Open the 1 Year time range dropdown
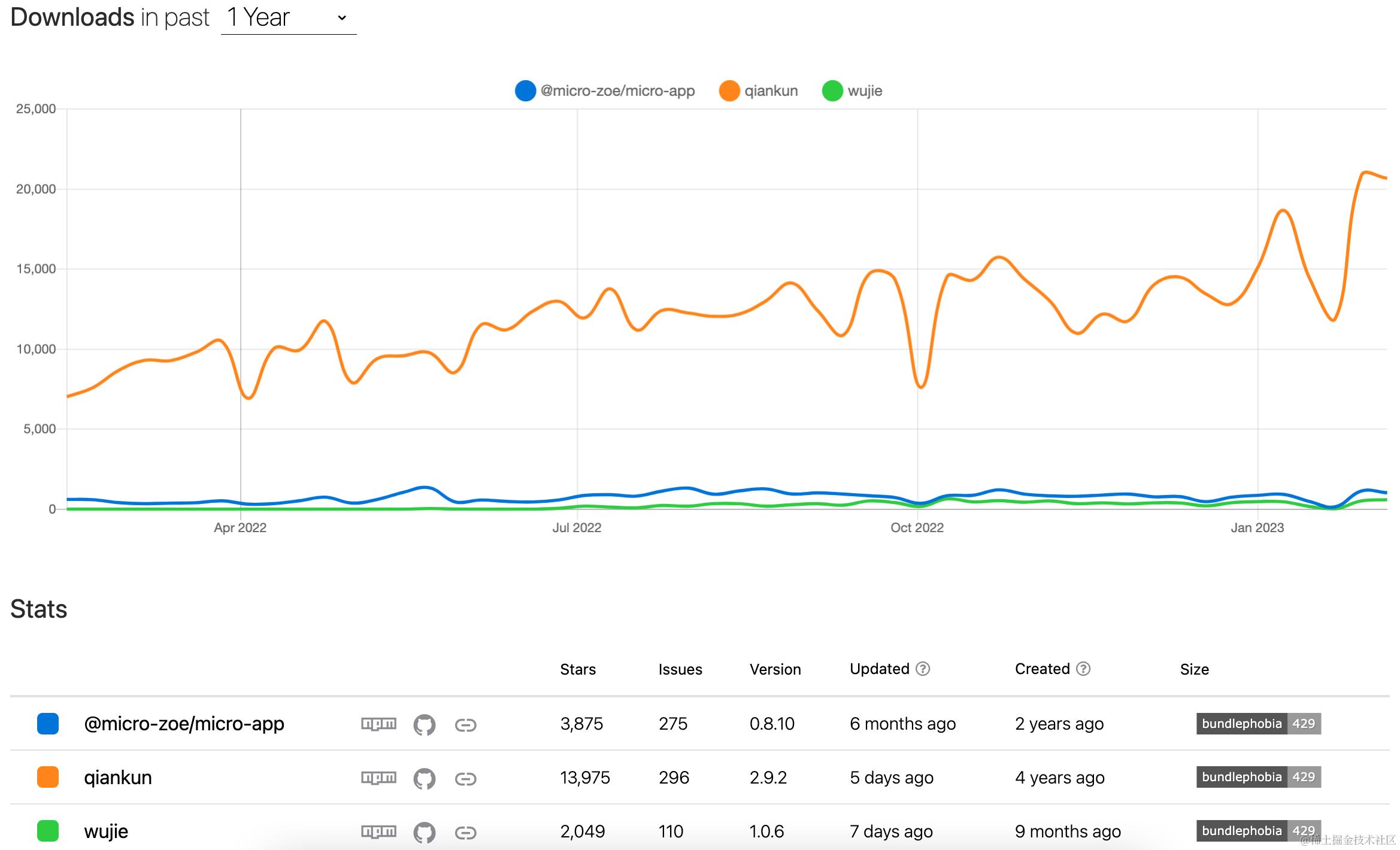This screenshot has height=850, width=1400. click(x=289, y=18)
